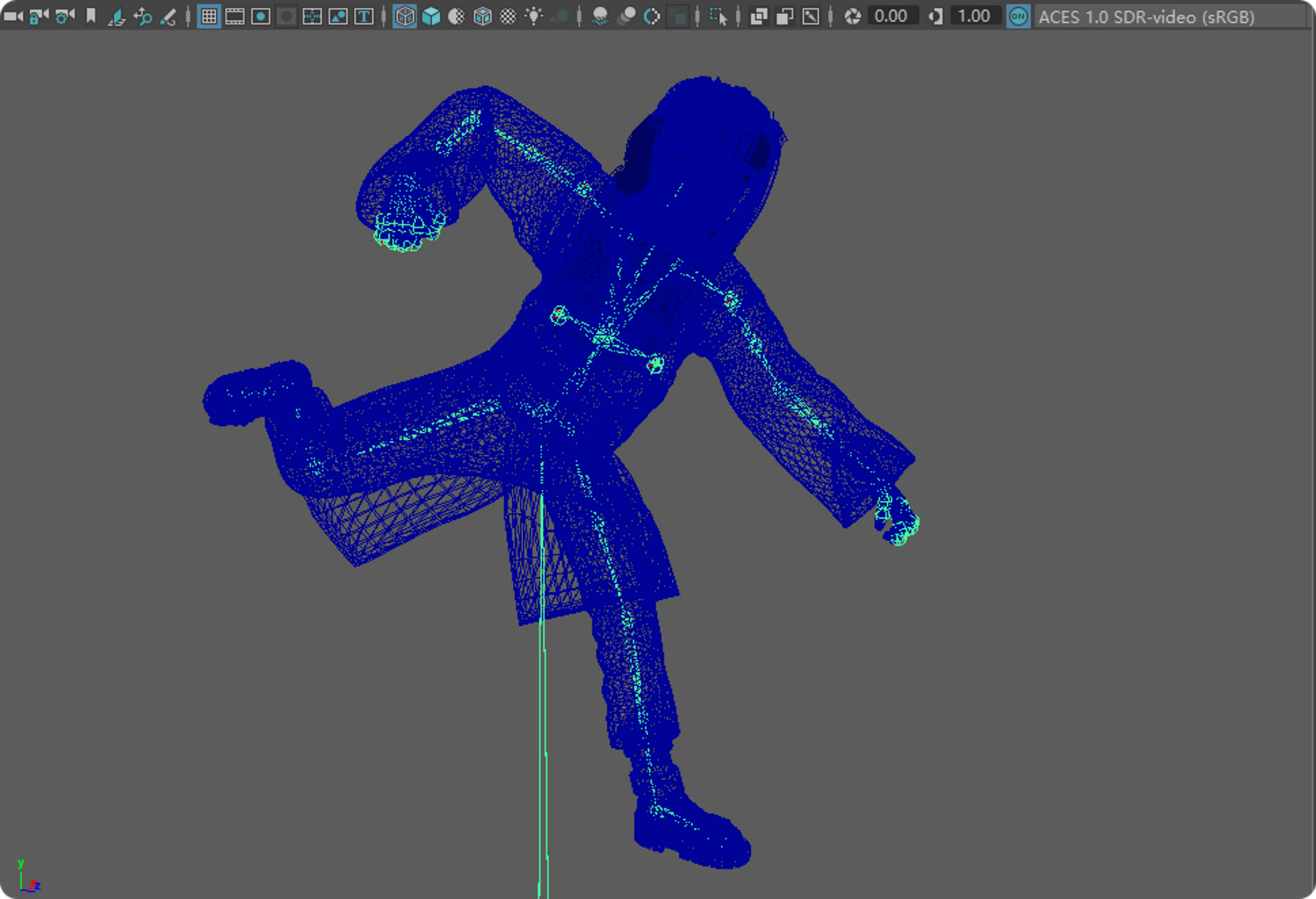Toggle the Safe Title overlay
Screen dimensions: 1316x899
(x=364, y=16)
